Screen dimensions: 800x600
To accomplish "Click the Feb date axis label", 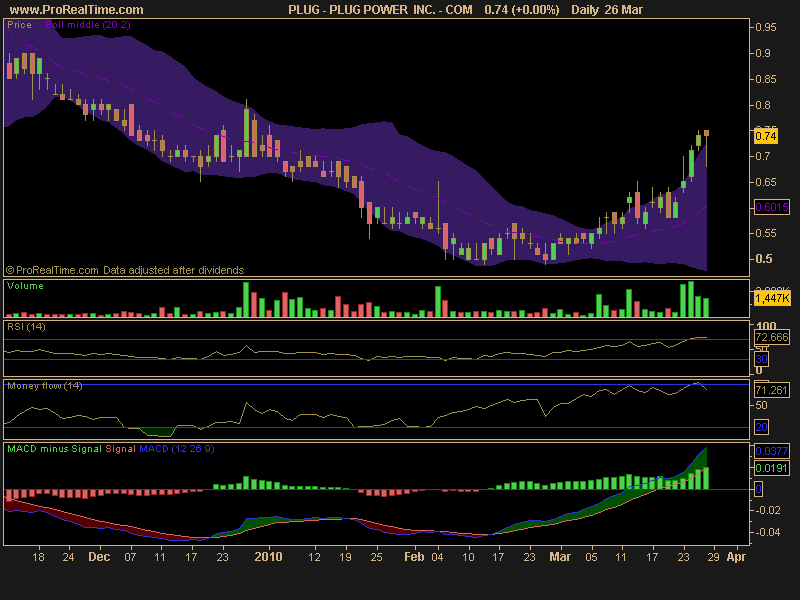I will point(414,557).
